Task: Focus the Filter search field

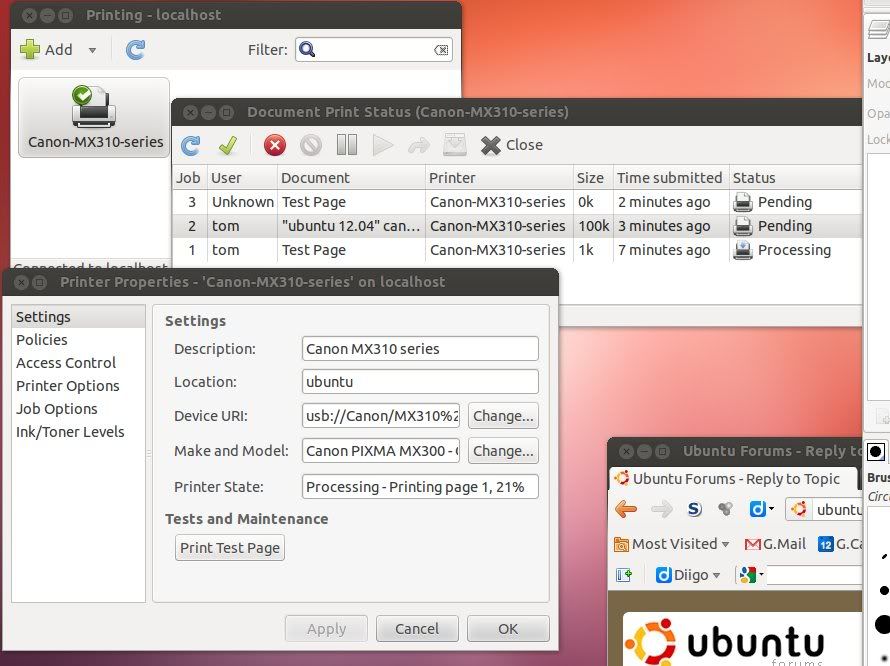Action: pos(373,50)
